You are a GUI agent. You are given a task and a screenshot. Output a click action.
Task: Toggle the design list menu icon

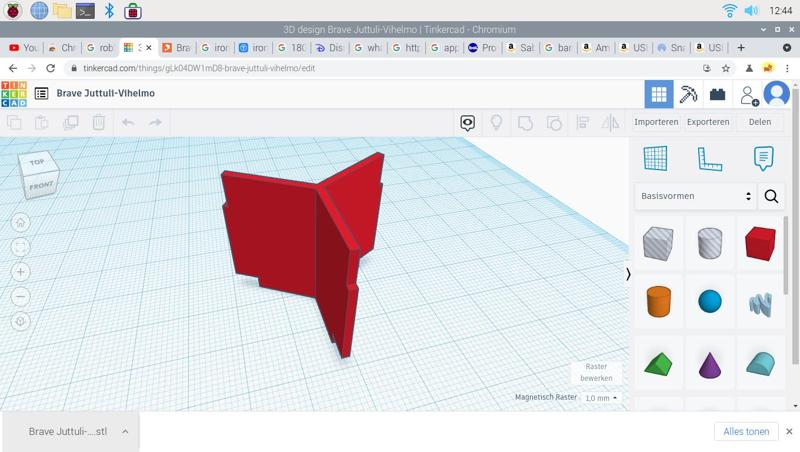41,93
